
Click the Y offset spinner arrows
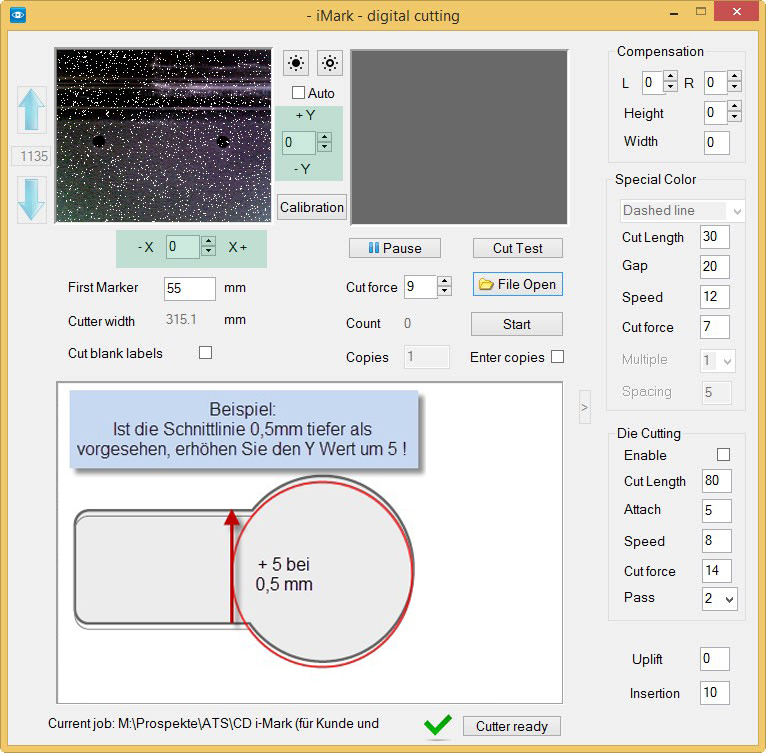click(325, 142)
